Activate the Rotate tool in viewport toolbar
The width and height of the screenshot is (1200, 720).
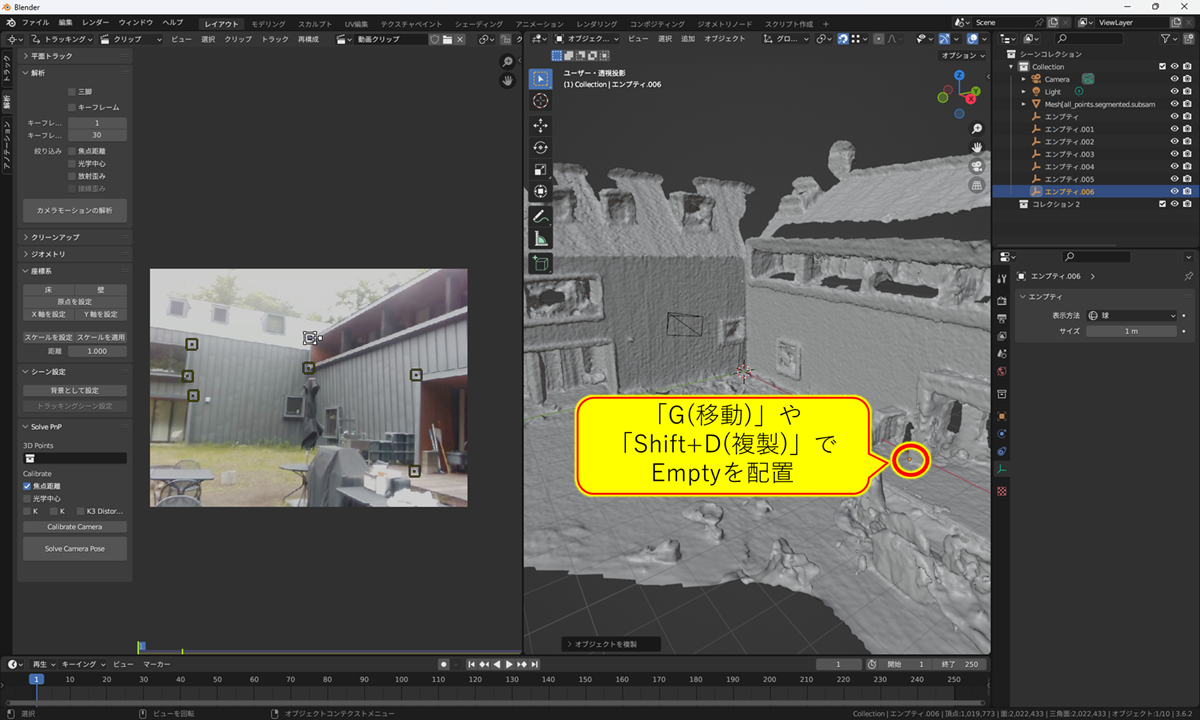click(540, 147)
